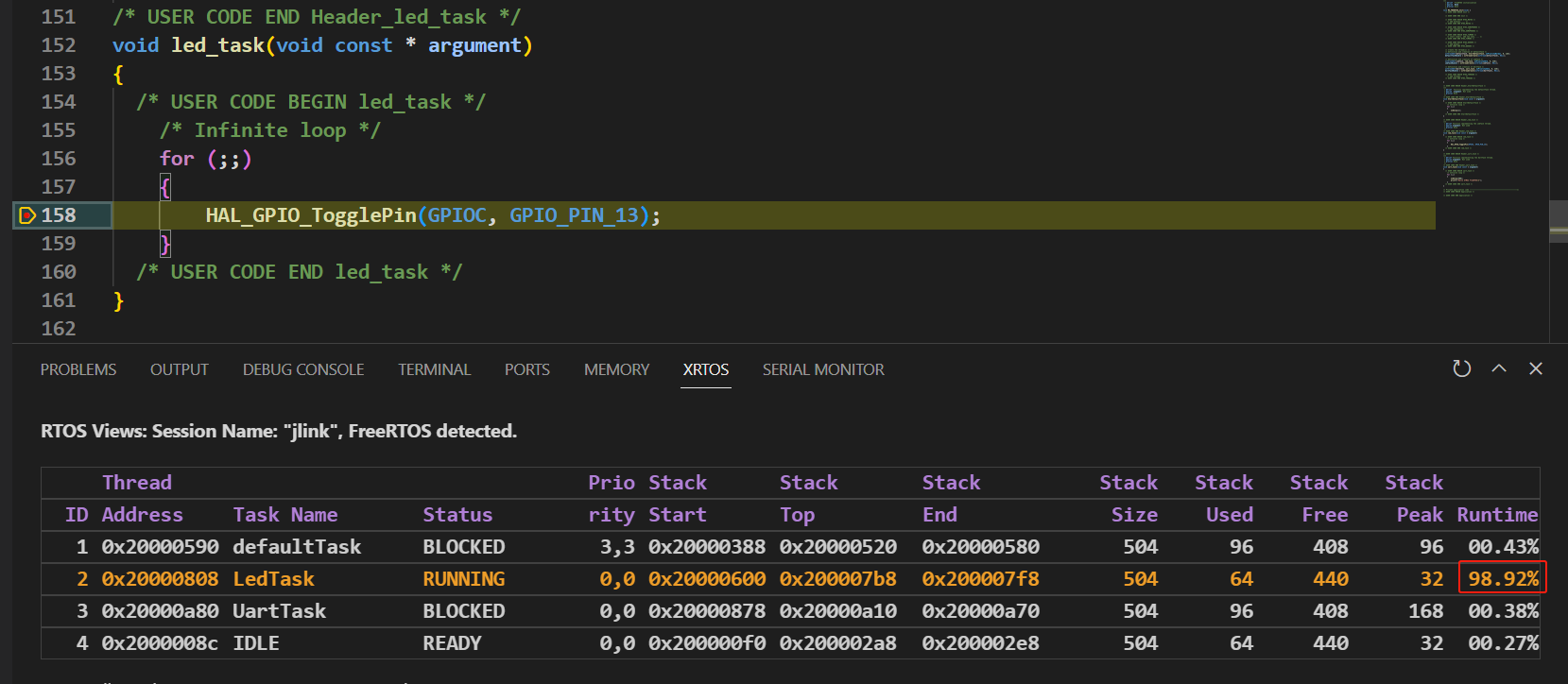Viewport: 1568px width, 684px height.
Task: Click thread address 0x20000590
Action: (x=160, y=547)
